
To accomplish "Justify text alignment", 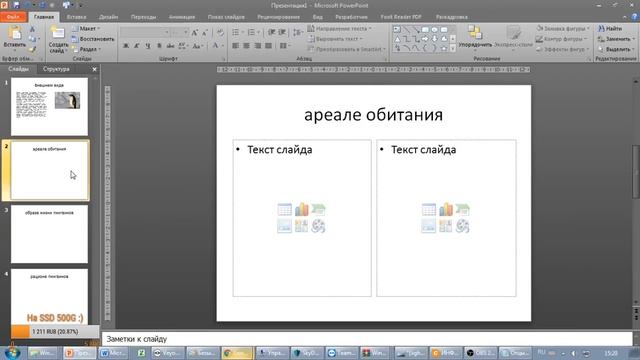I will point(269,46).
